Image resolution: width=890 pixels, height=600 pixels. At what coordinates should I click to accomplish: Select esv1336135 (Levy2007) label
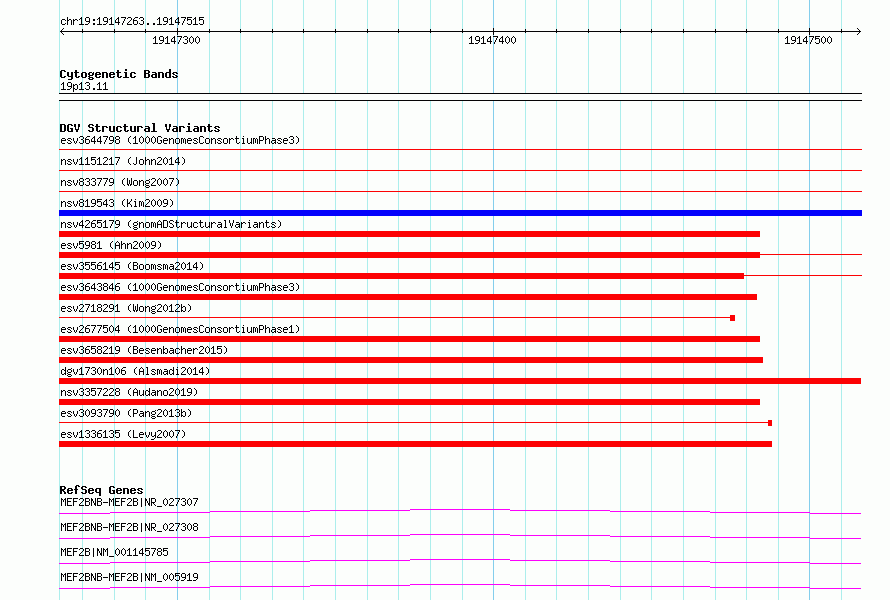(x=123, y=434)
